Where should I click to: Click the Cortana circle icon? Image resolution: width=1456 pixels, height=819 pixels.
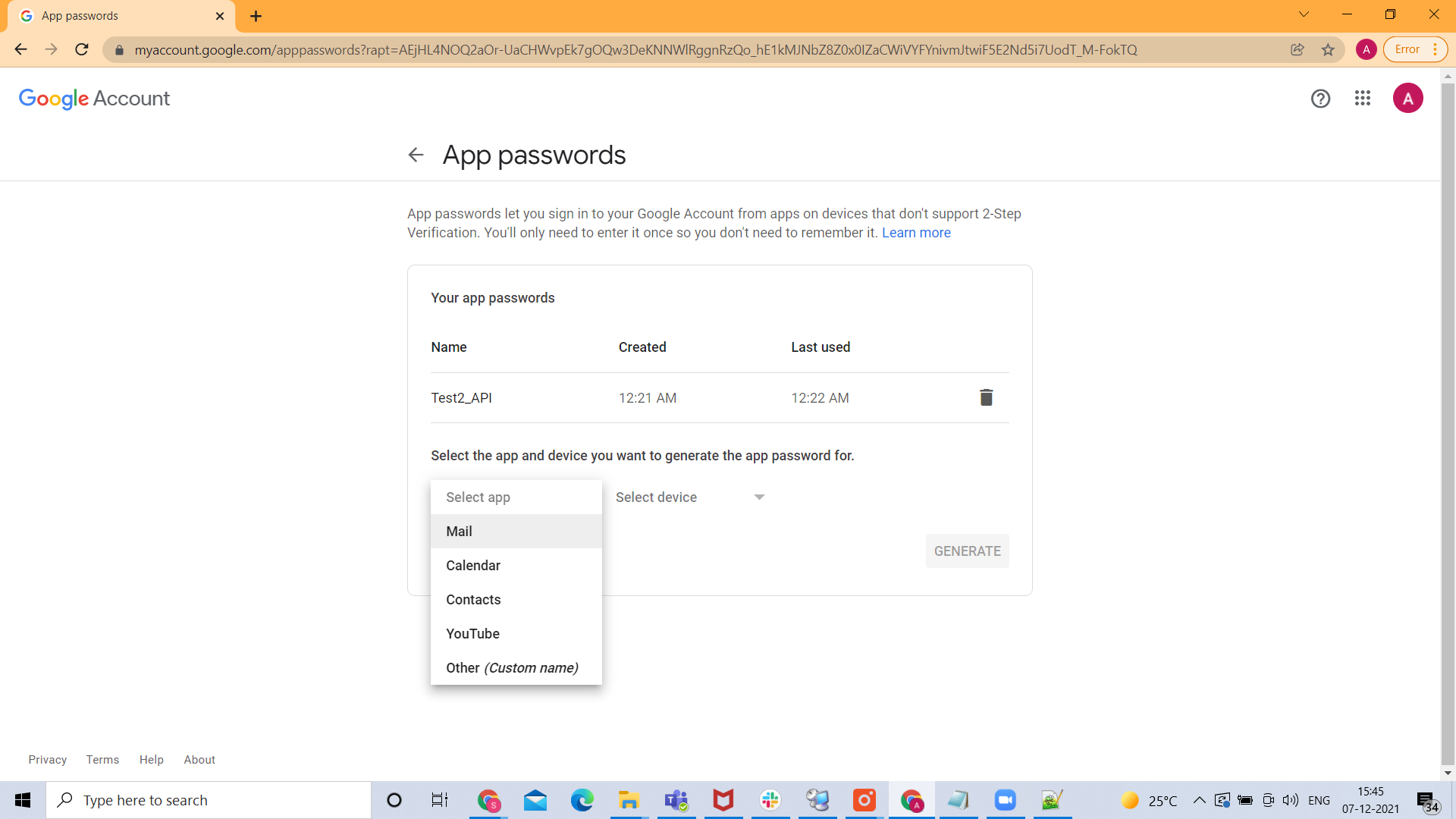click(x=394, y=800)
